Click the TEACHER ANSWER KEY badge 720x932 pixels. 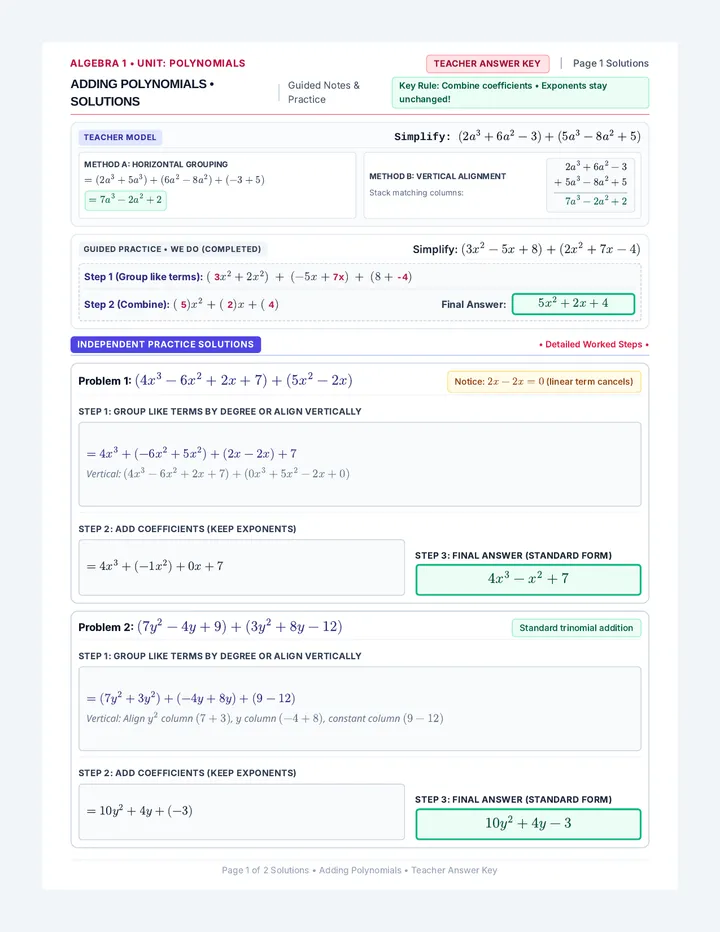[x=487, y=64]
